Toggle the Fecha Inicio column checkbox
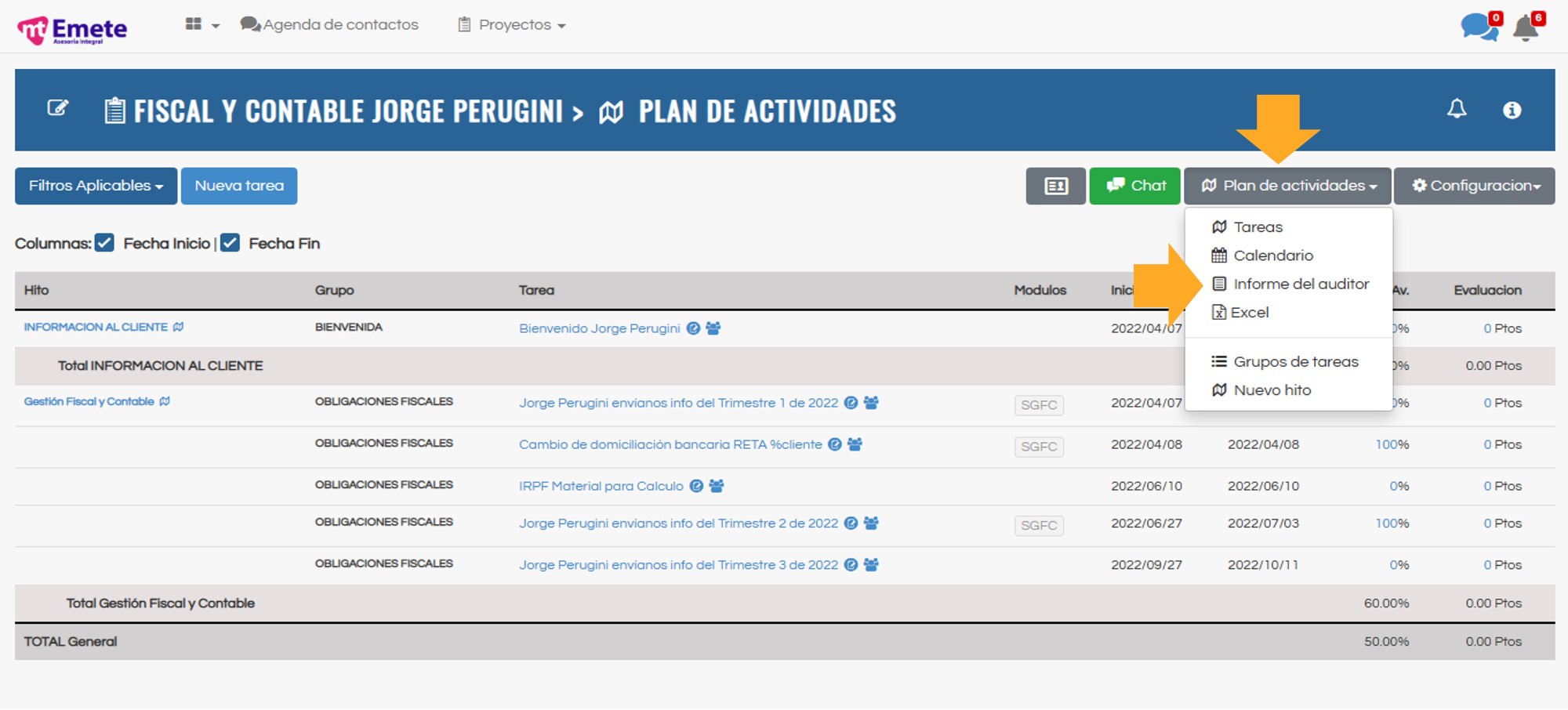Viewport: 1568px width, 710px height. tap(105, 243)
